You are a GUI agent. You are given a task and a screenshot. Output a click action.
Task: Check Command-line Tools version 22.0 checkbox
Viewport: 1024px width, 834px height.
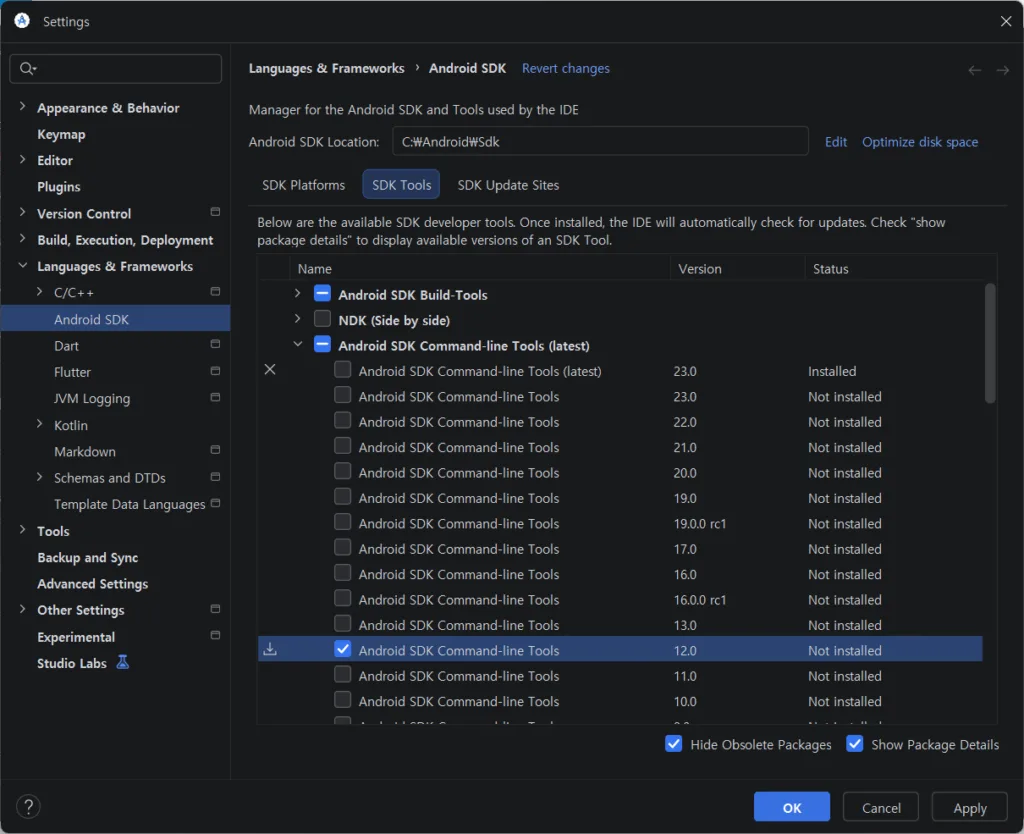[342, 421]
